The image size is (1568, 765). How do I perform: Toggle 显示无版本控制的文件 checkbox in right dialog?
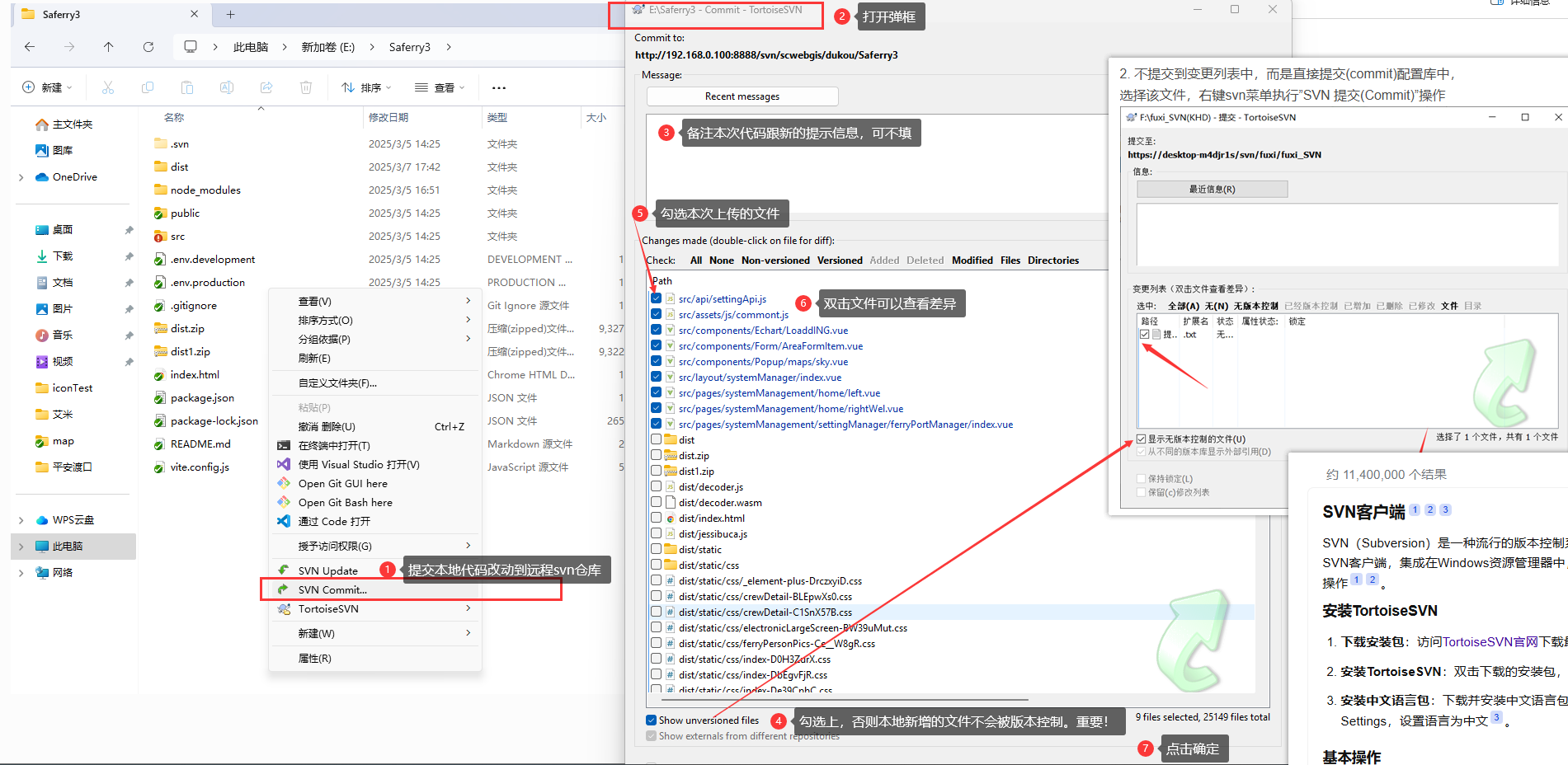pyautogui.click(x=1142, y=439)
